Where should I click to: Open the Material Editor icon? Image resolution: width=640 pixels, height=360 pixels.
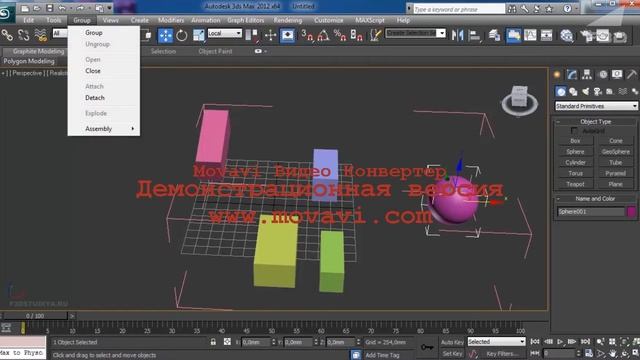(567, 36)
